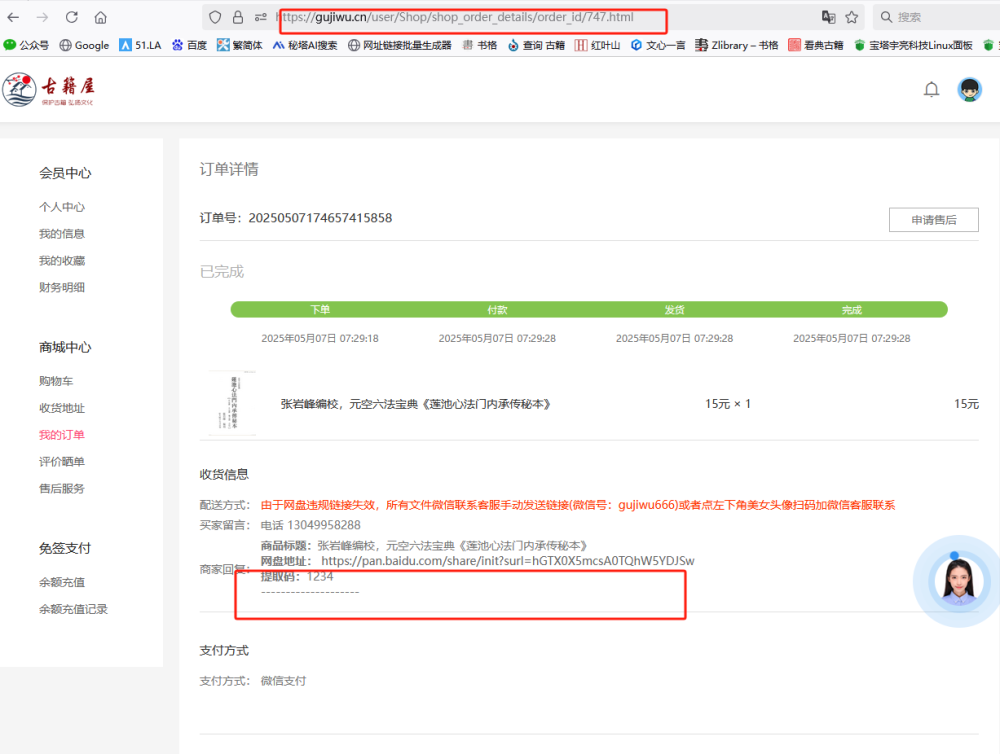Screen dimensions: 1000x754
Task: Open the customer service avatar widget
Action: coord(958,580)
